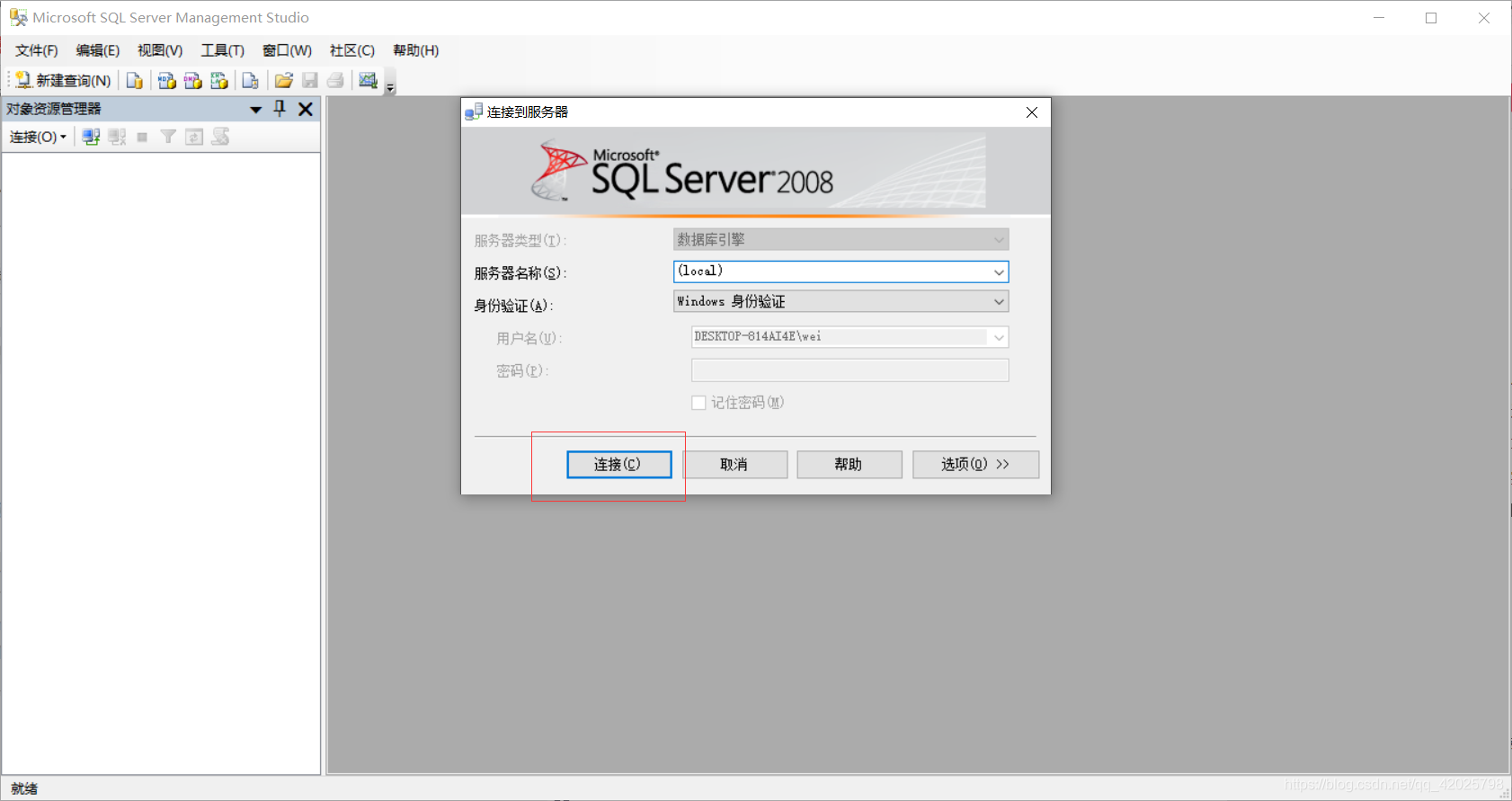Click the Connect Object Explorer icon
Screen dimensions: 1512x801
coord(91,137)
